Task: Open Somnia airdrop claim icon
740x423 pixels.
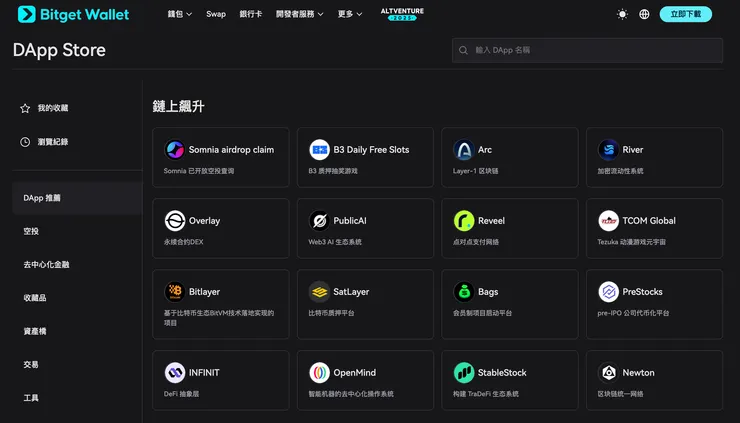Action: (175, 150)
